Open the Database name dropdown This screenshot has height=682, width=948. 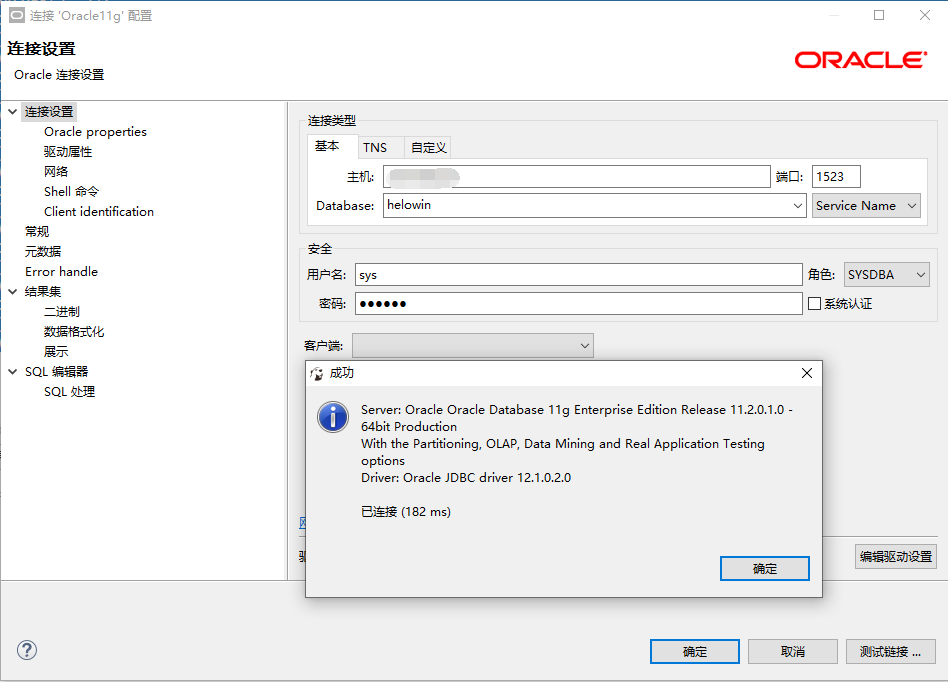(797, 206)
